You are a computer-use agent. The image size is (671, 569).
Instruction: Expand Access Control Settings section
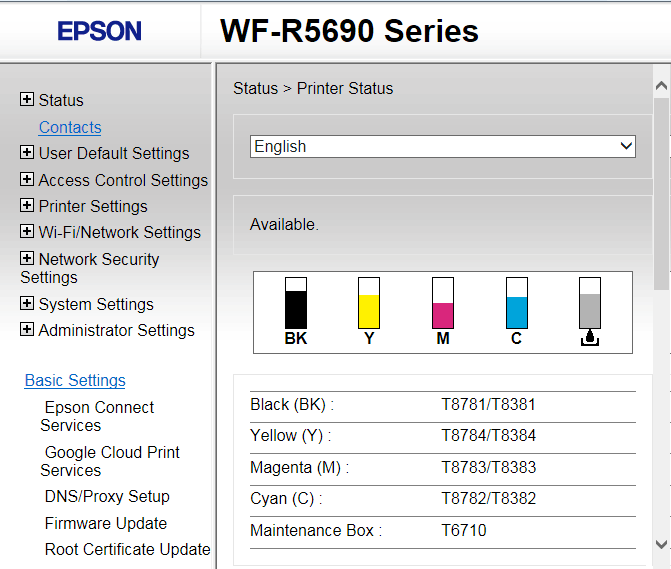pos(27,180)
